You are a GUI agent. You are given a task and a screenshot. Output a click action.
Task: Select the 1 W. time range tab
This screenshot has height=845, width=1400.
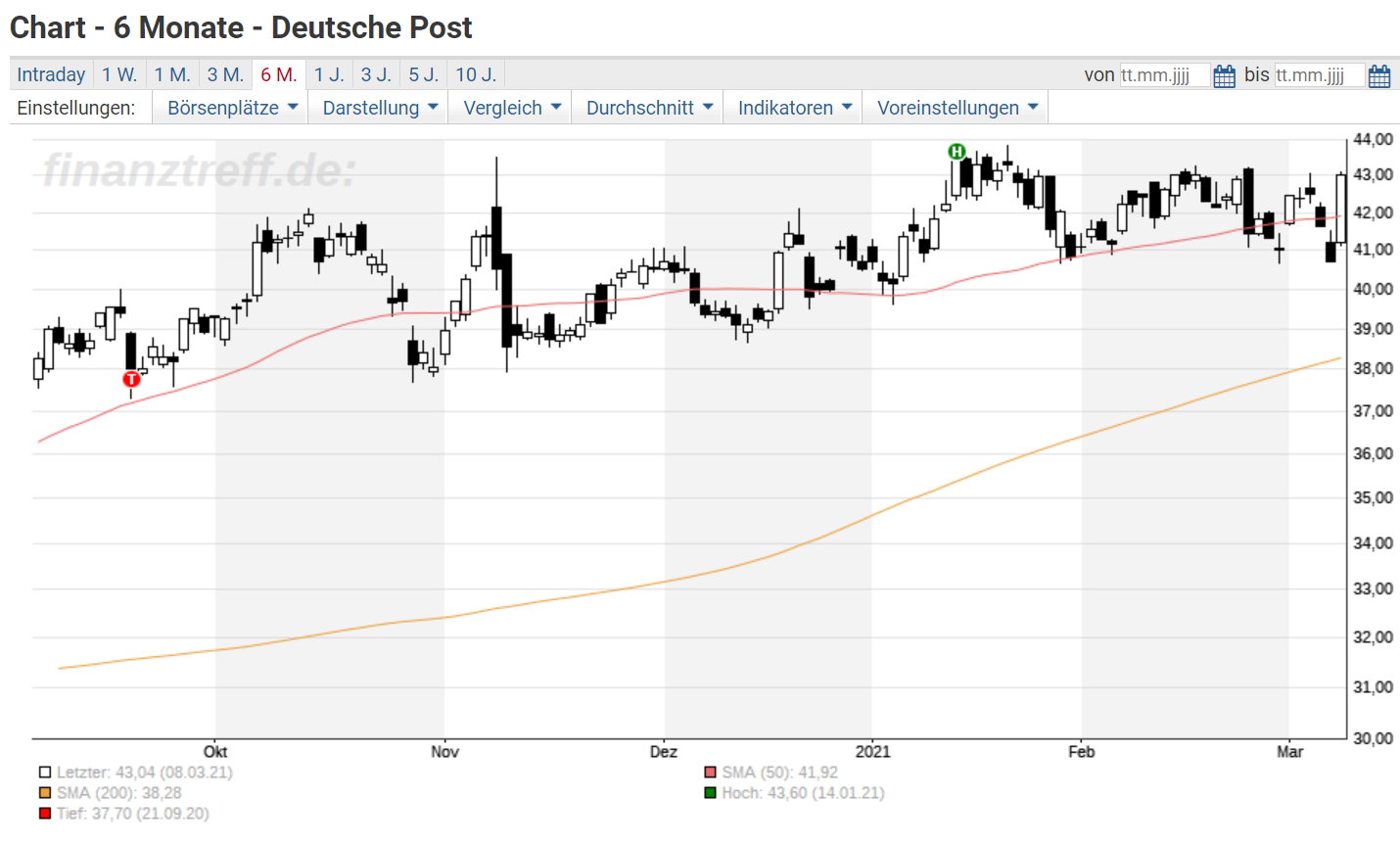click(x=119, y=74)
